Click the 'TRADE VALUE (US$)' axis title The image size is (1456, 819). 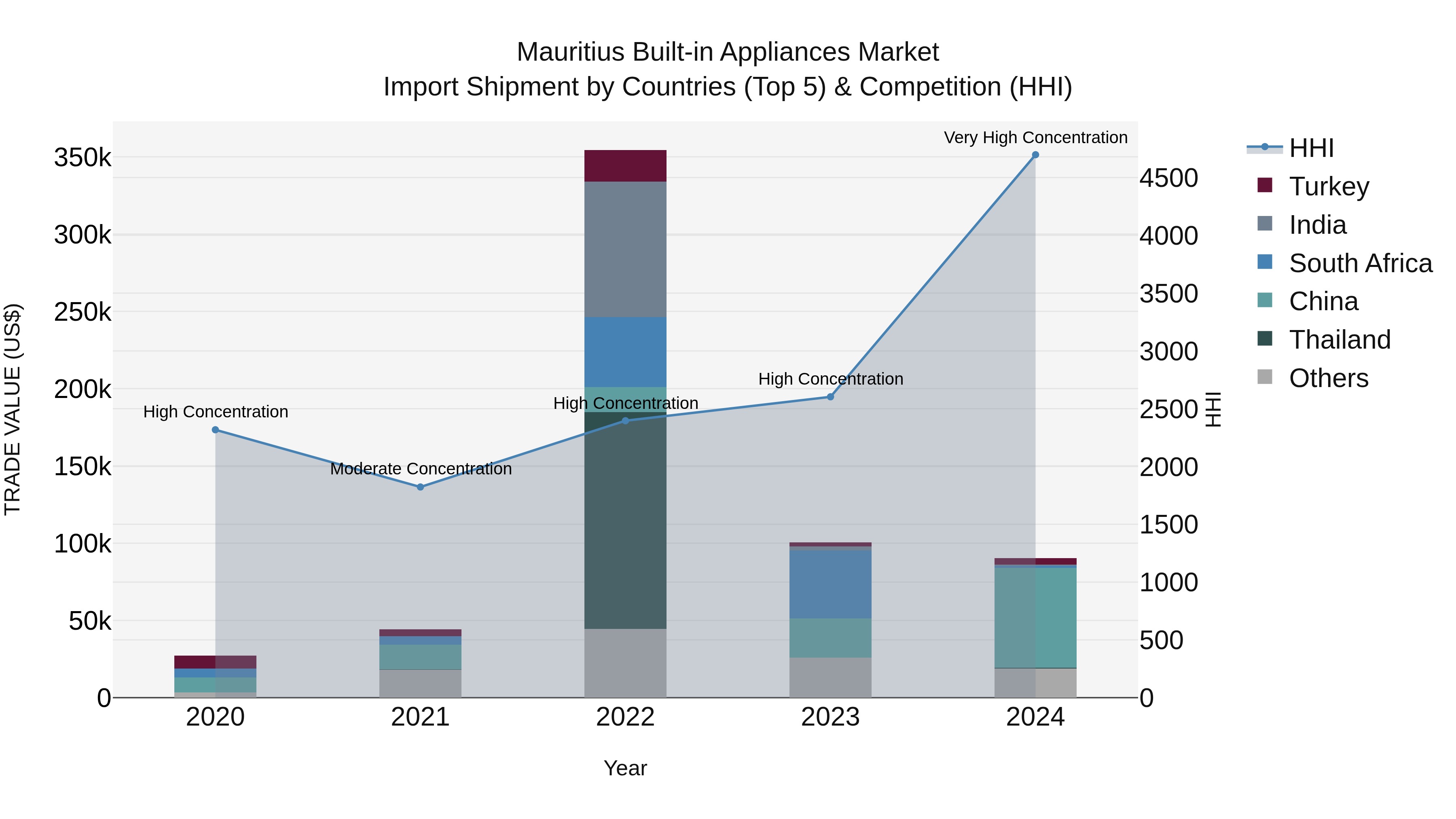click(13, 409)
